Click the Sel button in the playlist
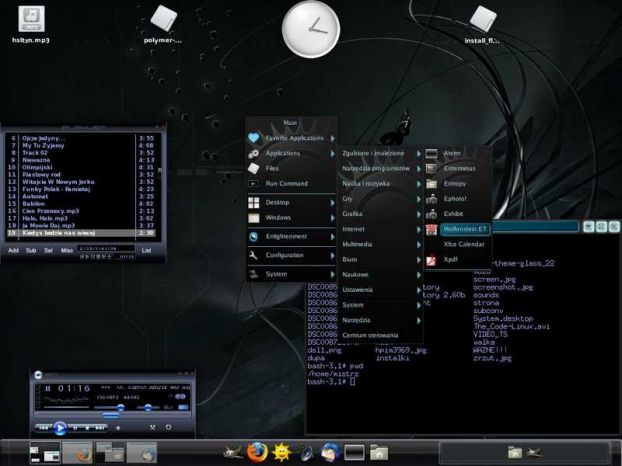 pyautogui.click(x=48, y=251)
